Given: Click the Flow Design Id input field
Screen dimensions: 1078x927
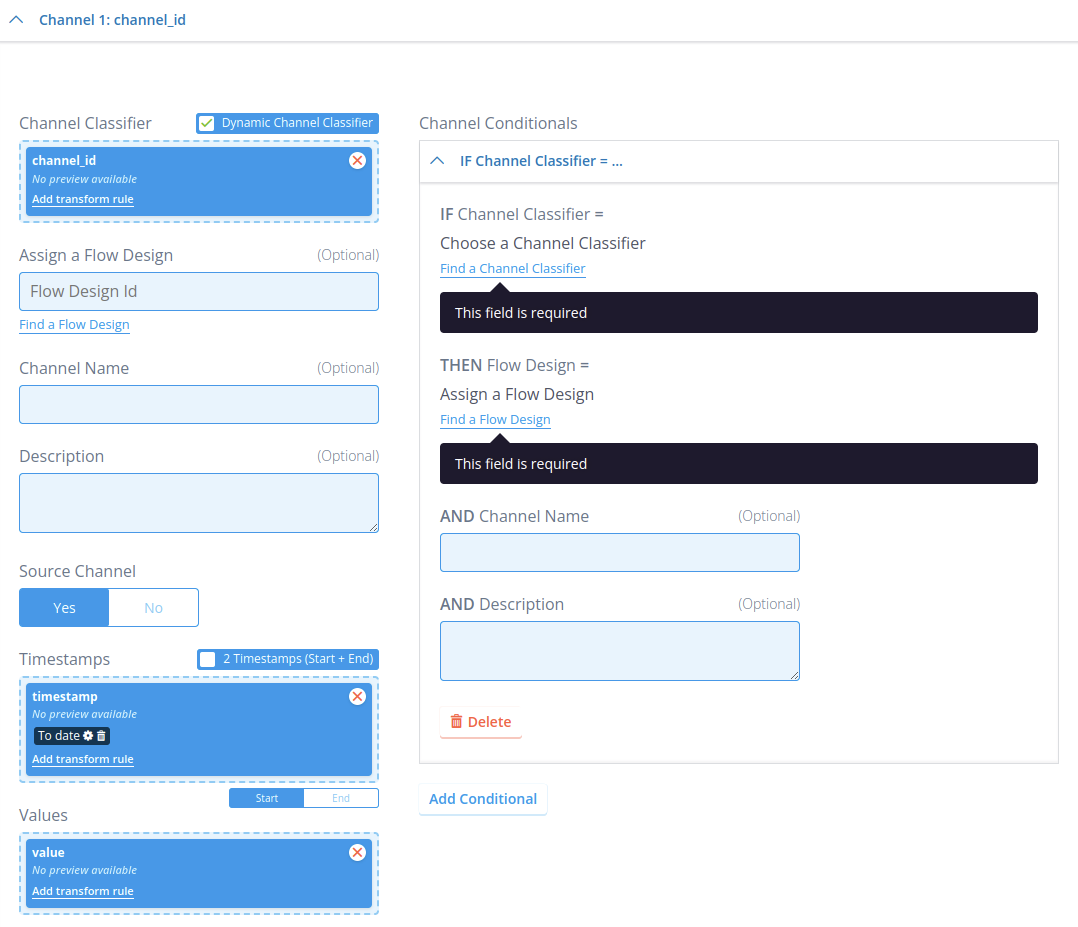Looking at the screenshot, I should (198, 291).
